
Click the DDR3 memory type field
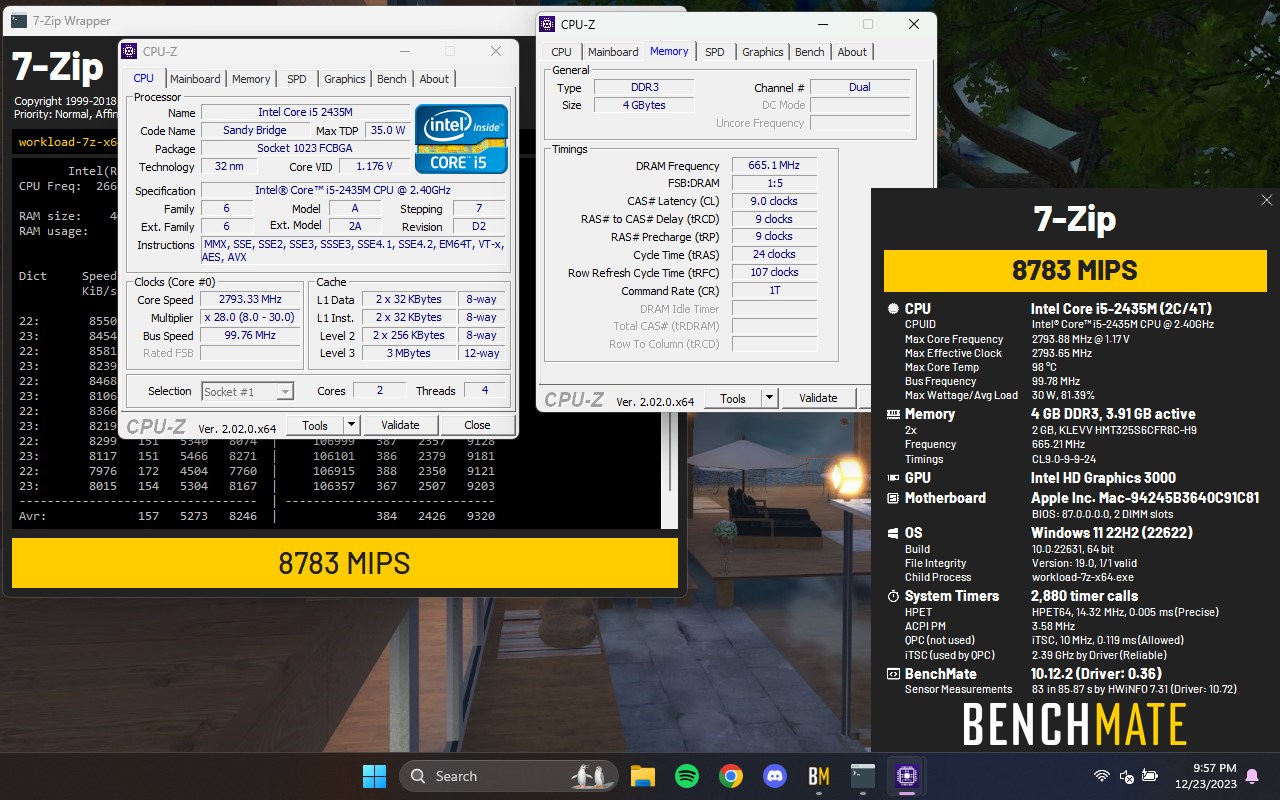645,87
